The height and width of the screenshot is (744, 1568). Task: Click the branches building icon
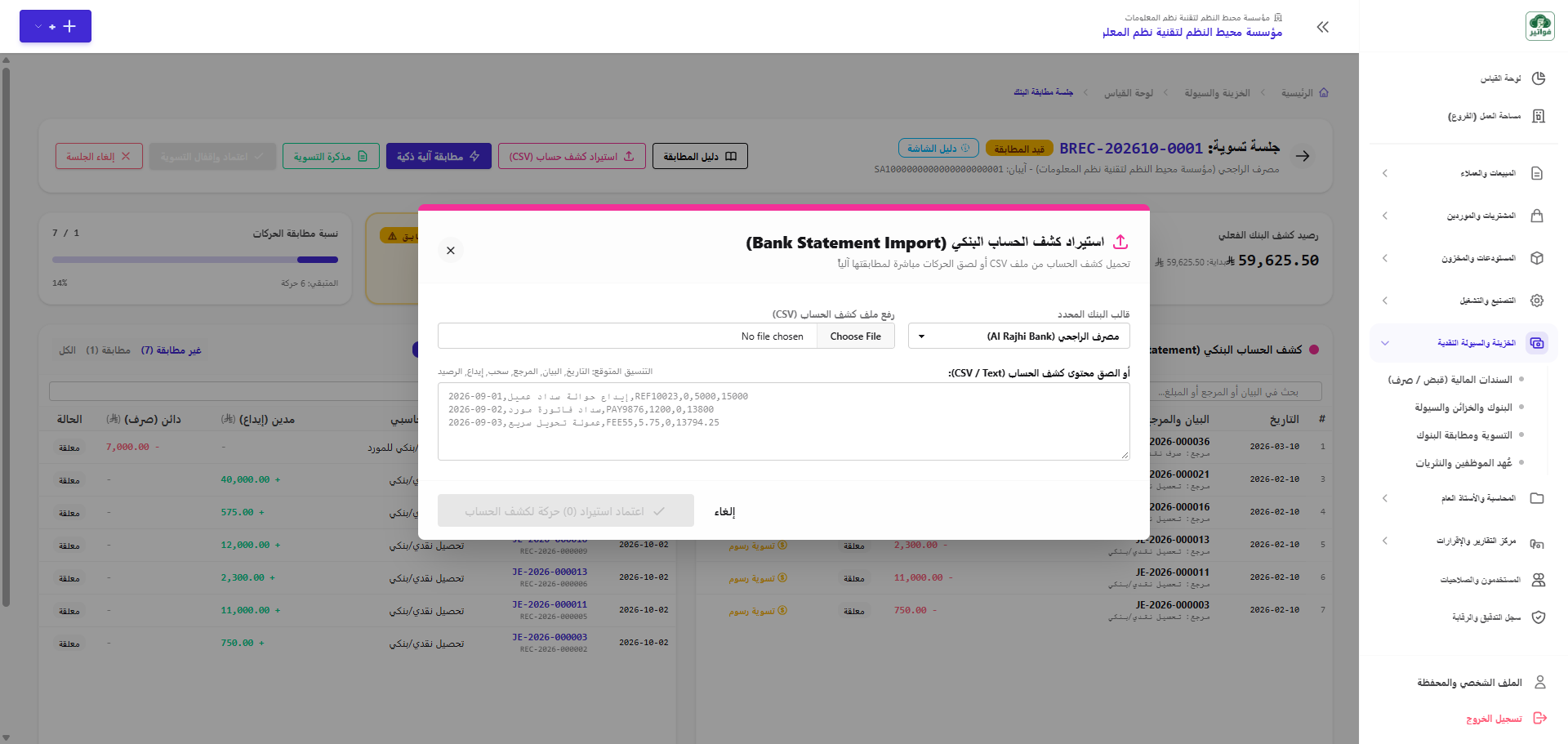(x=1539, y=116)
